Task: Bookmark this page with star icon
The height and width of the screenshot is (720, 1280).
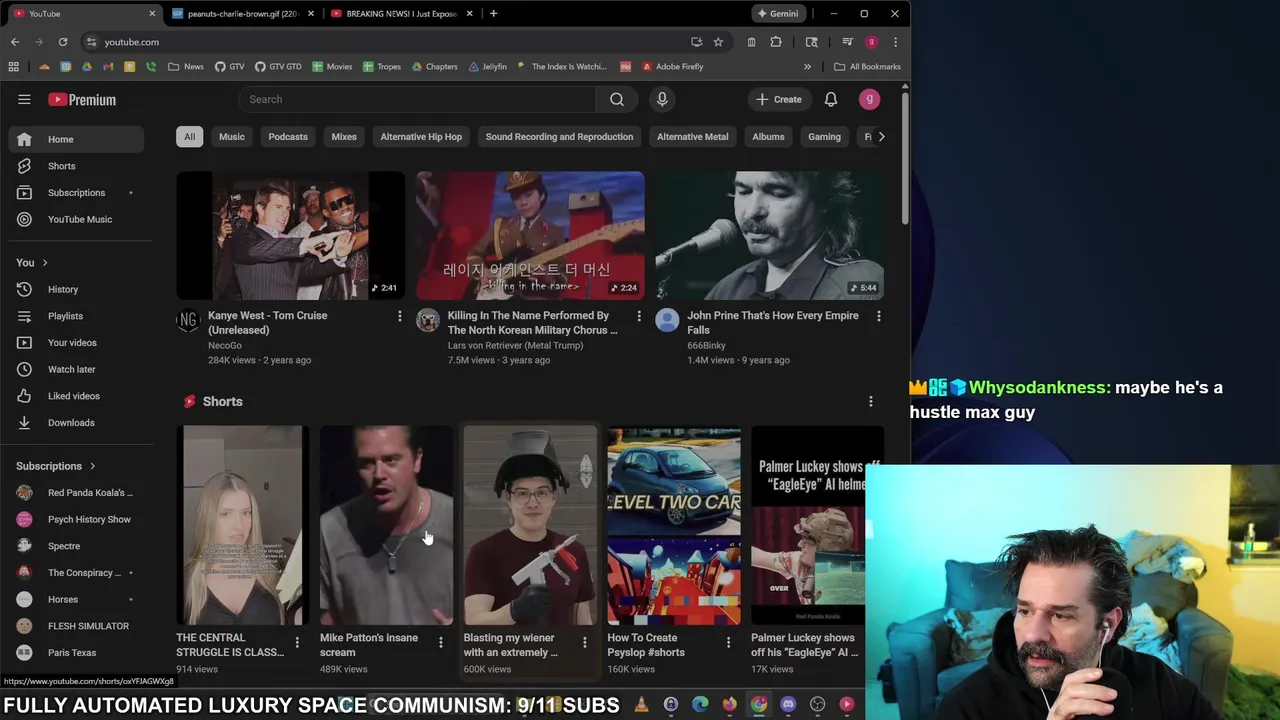Action: pyautogui.click(x=718, y=42)
